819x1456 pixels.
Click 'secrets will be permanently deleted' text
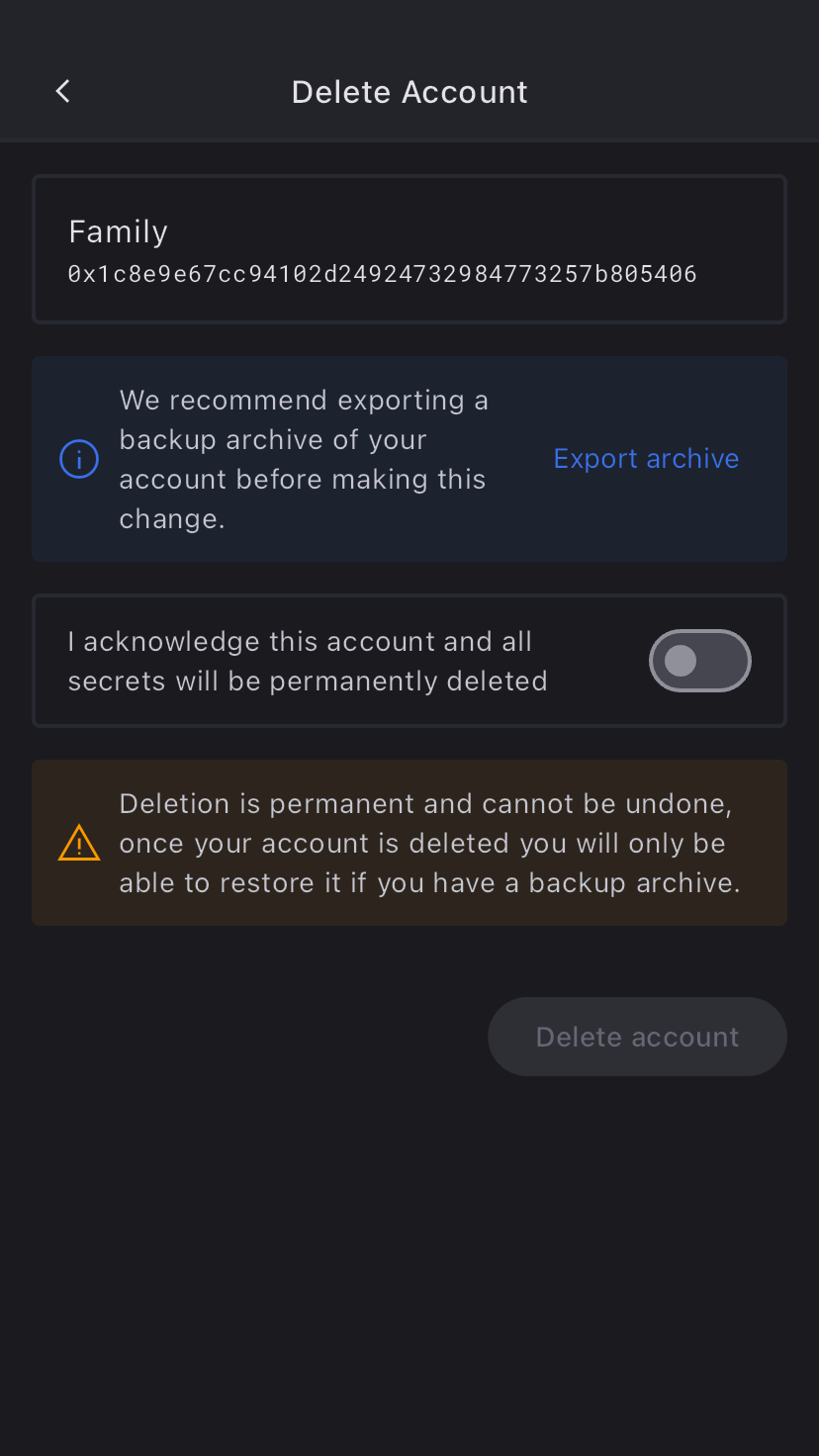point(308,682)
